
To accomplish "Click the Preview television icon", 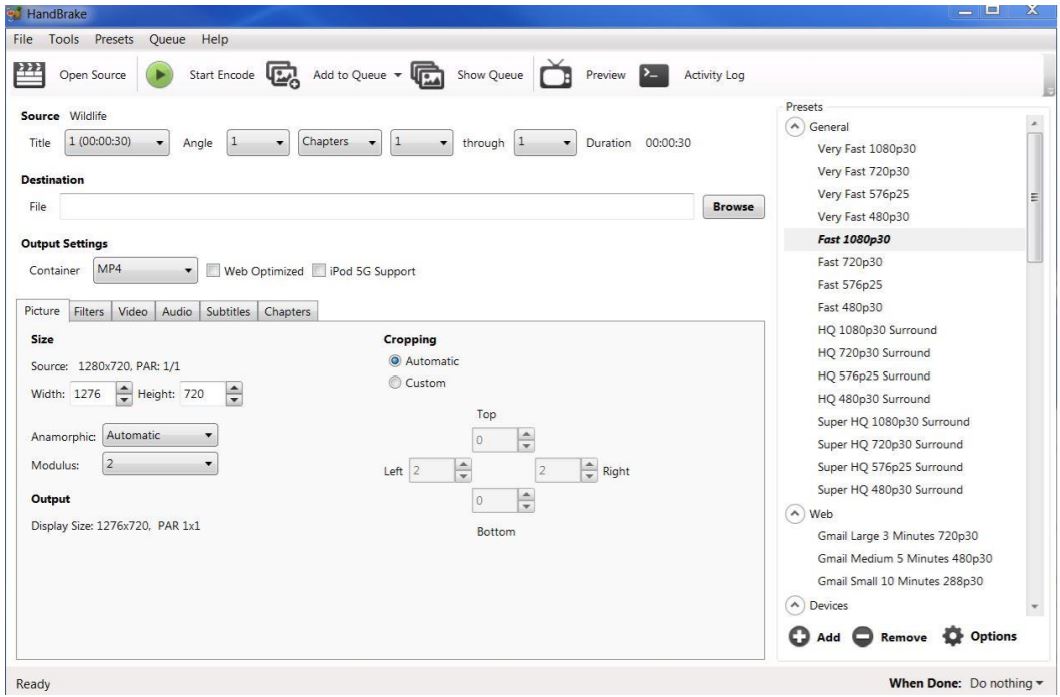I will [556, 74].
